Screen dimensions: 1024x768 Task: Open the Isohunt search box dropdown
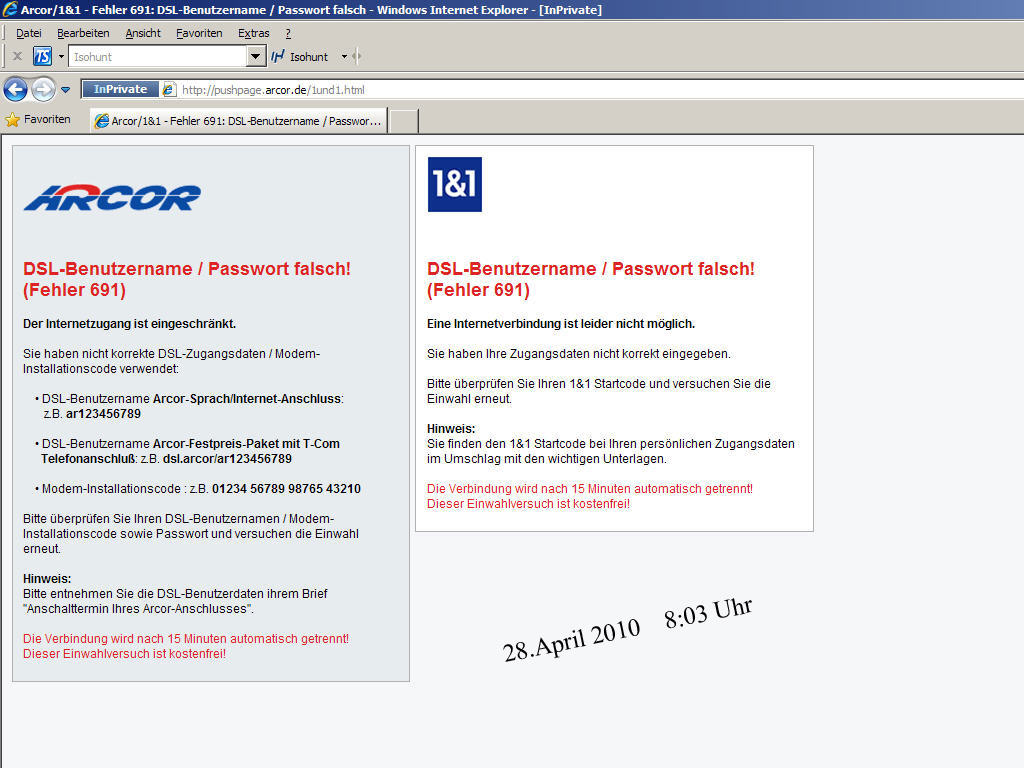255,57
